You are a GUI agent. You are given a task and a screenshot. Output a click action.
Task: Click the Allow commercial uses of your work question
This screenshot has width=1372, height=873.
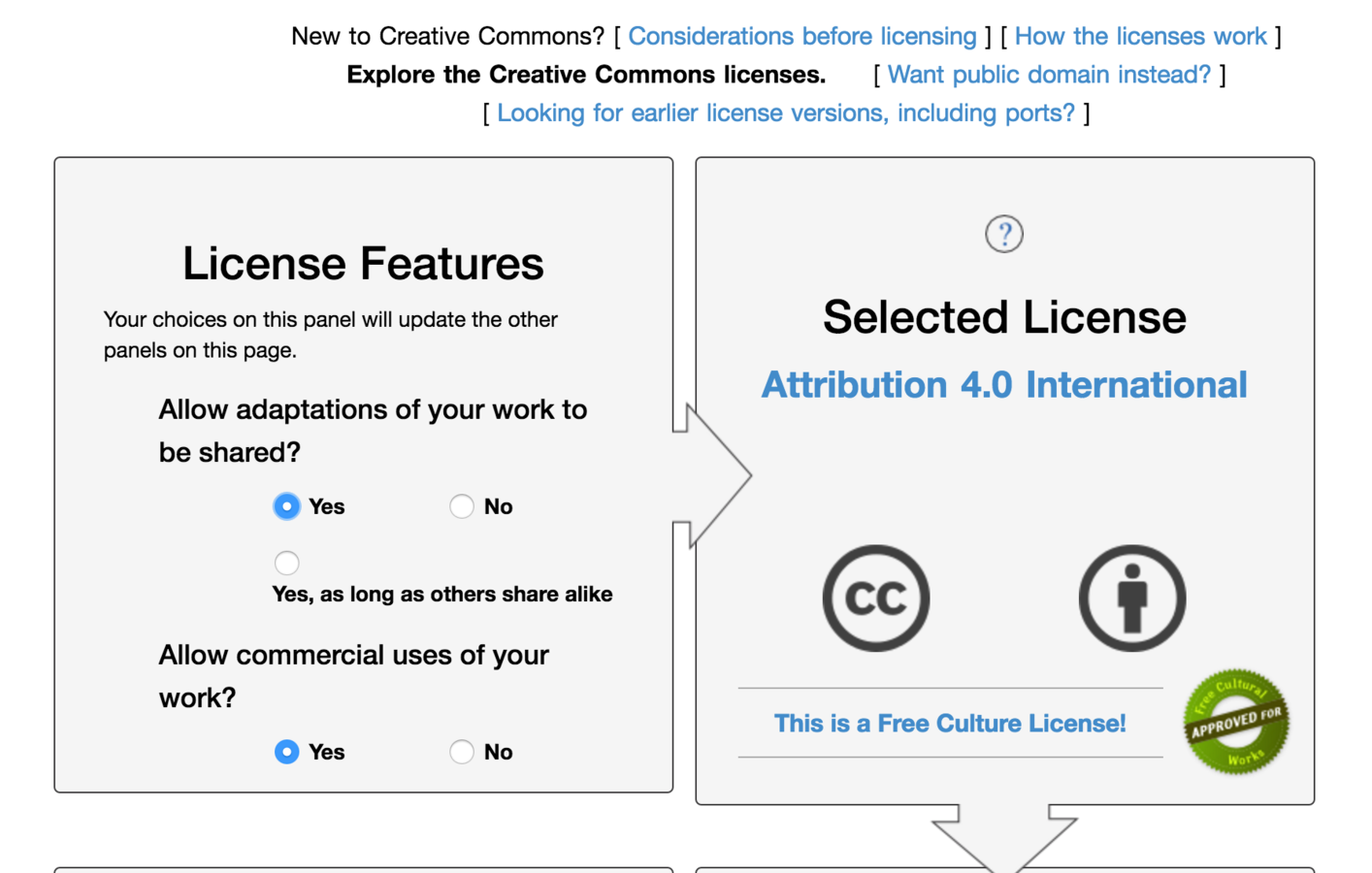[353, 676]
